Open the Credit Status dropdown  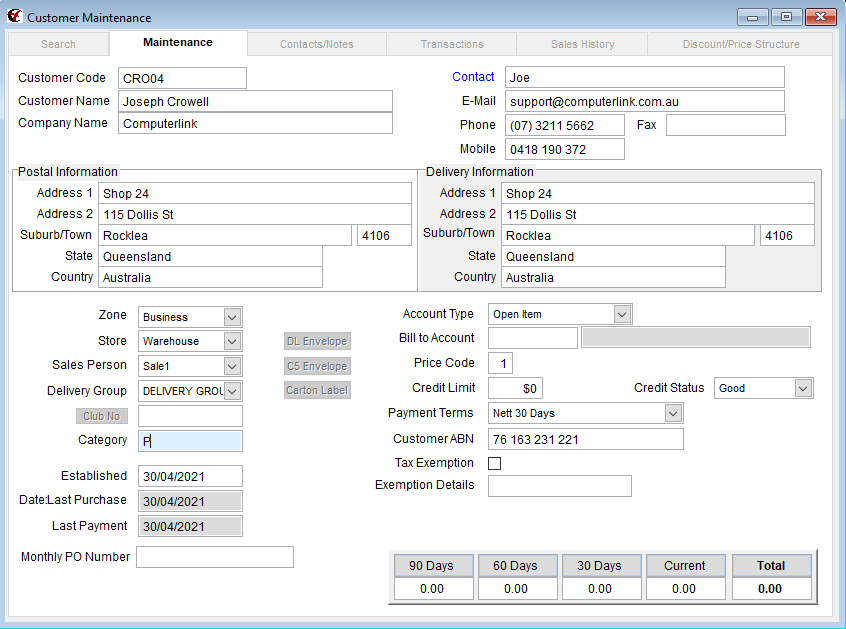(x=803, y=388)
